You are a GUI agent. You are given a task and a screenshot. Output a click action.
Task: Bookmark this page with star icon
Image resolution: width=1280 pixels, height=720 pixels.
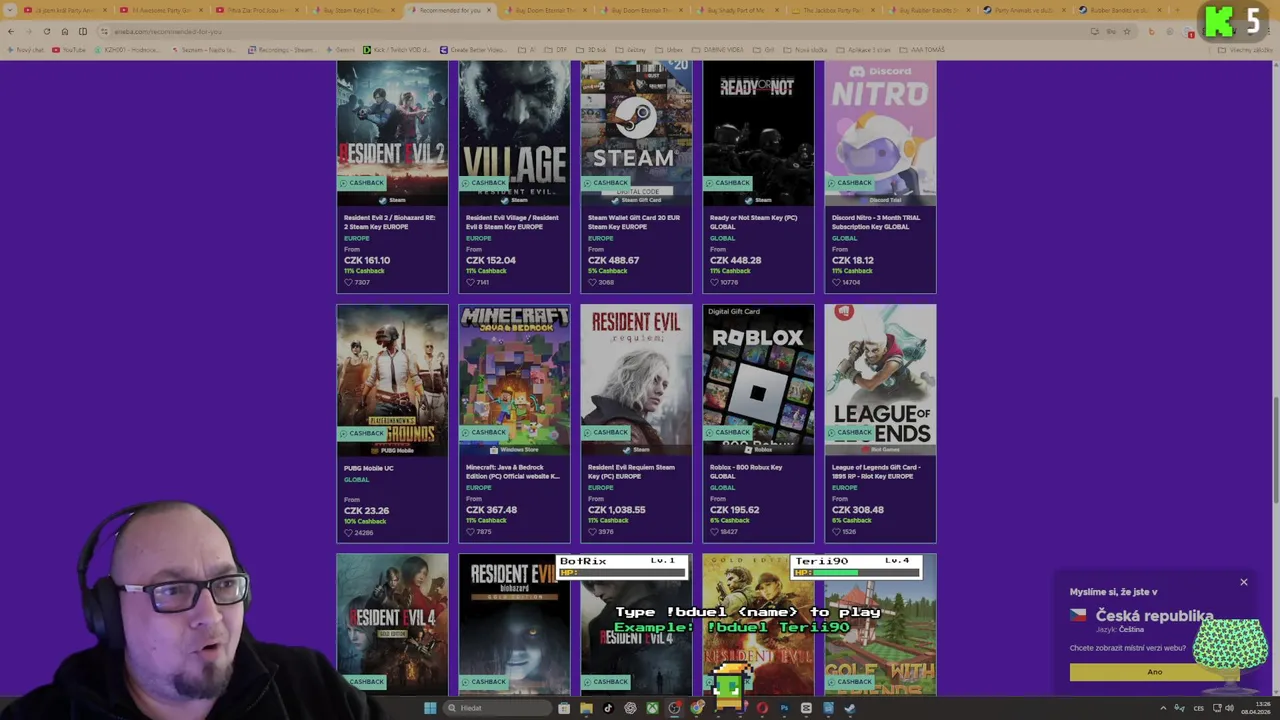1127,31
